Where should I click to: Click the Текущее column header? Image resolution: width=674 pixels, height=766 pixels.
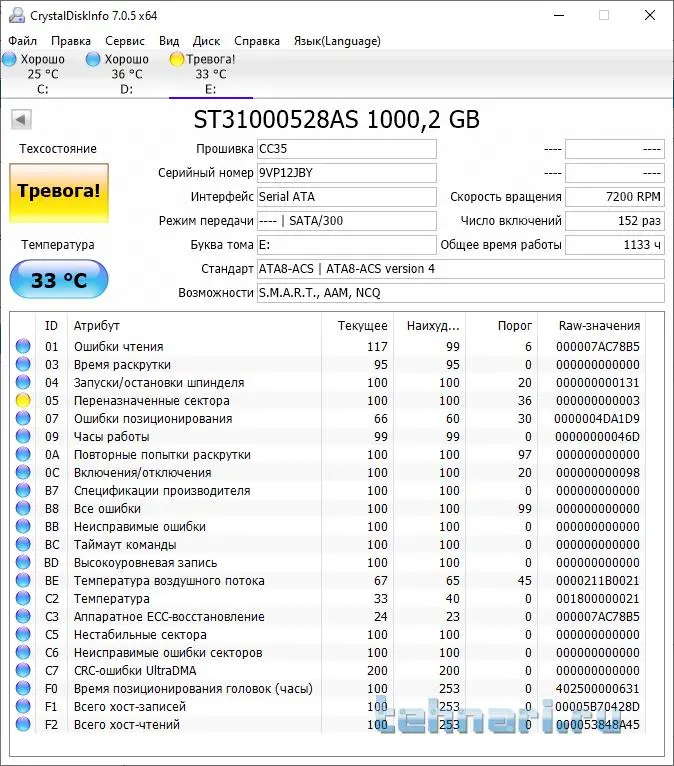362,326
